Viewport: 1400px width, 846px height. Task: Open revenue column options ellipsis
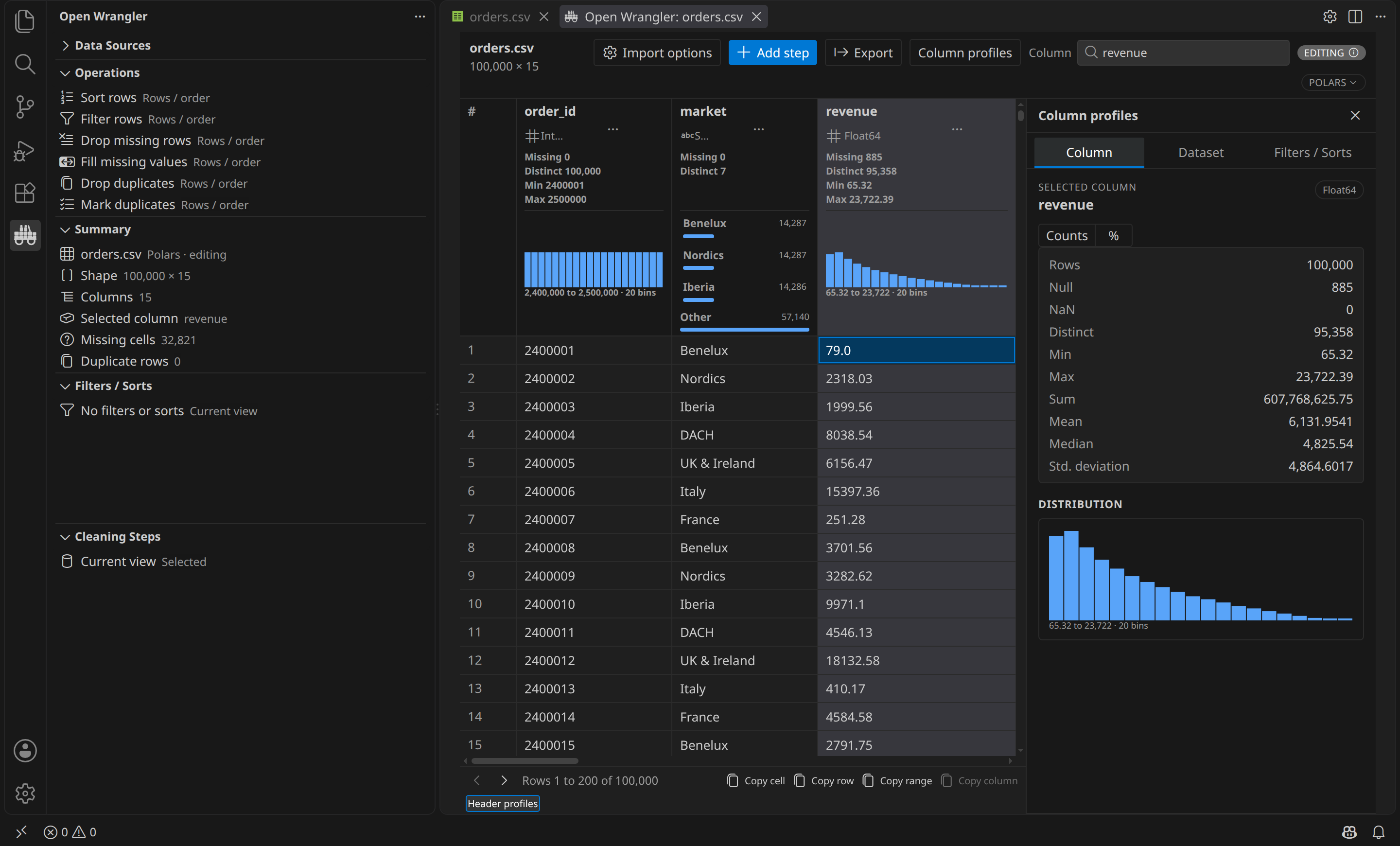tap(957, 129)
